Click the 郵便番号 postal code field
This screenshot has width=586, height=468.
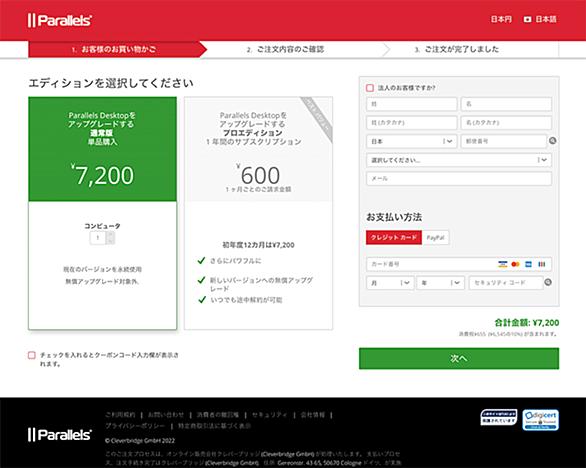(x=504, y=141)
